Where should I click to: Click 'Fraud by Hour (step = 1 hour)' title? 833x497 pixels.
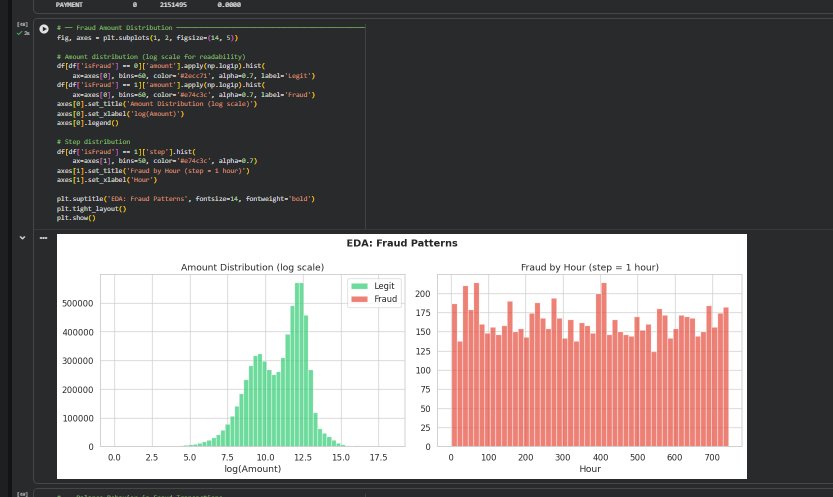590,267
